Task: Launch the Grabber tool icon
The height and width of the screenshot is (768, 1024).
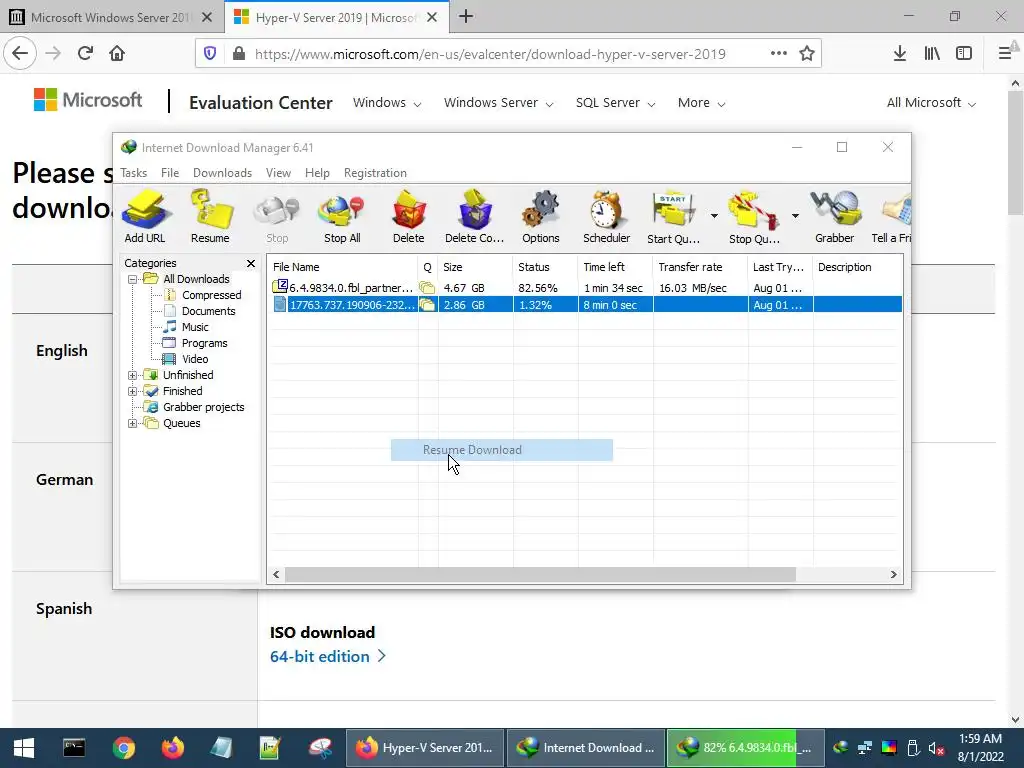Action: (835, 217)
